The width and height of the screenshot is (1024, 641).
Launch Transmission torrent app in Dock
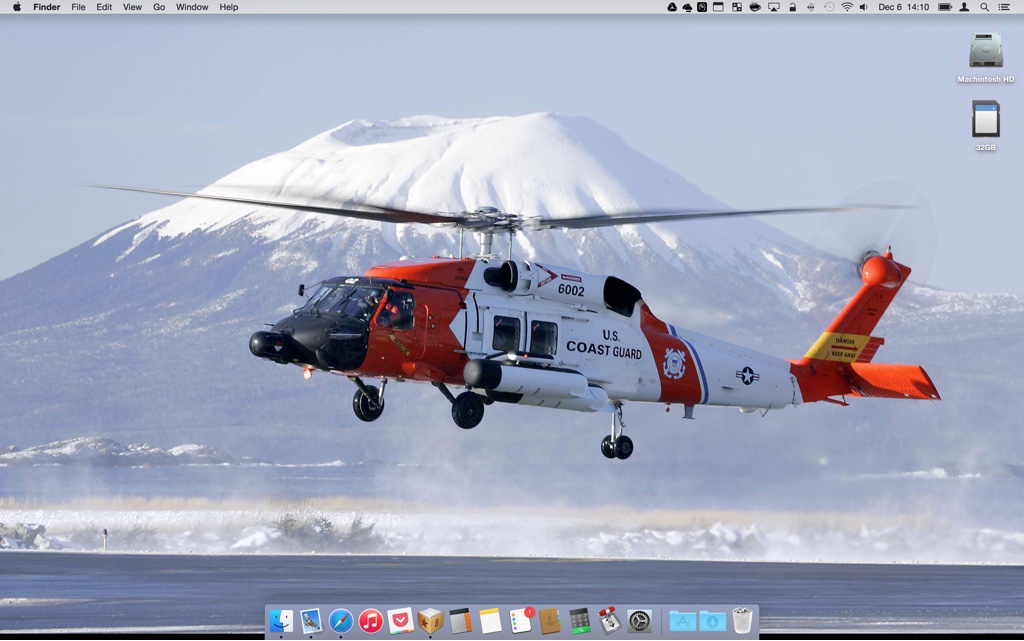pos(610,621)
